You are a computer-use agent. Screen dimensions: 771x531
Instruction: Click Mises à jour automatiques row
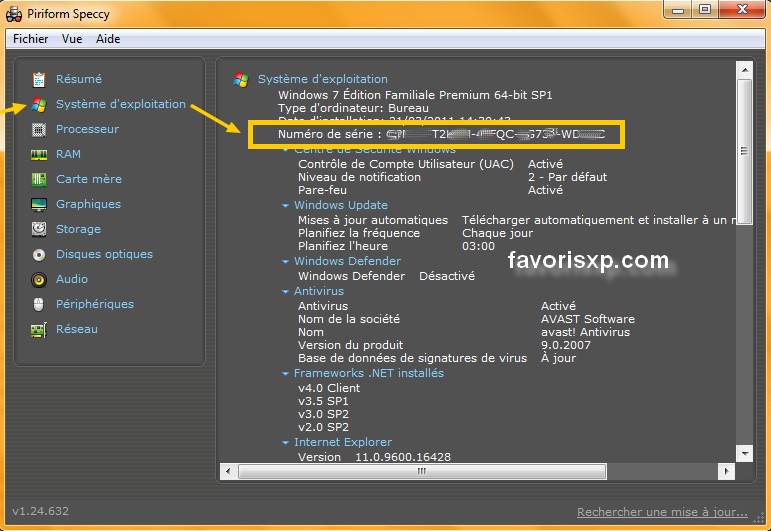pos(516,220)
